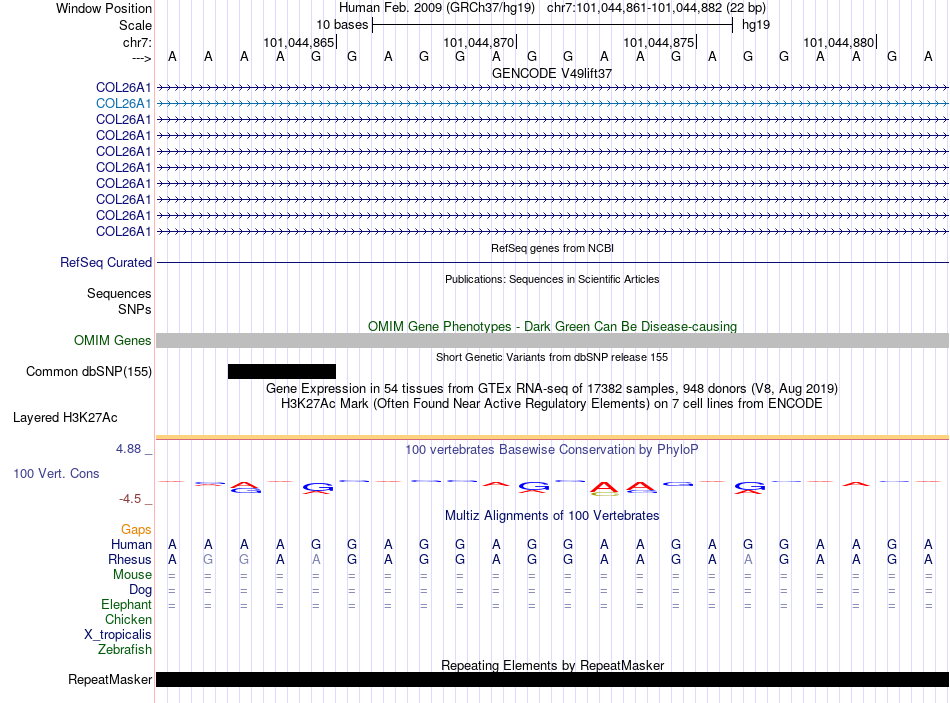Open the Gene Expression in 54 tissues GTEx title
Image resolution: width=950 pixels, height=703 pixels.
click(552, 388)
